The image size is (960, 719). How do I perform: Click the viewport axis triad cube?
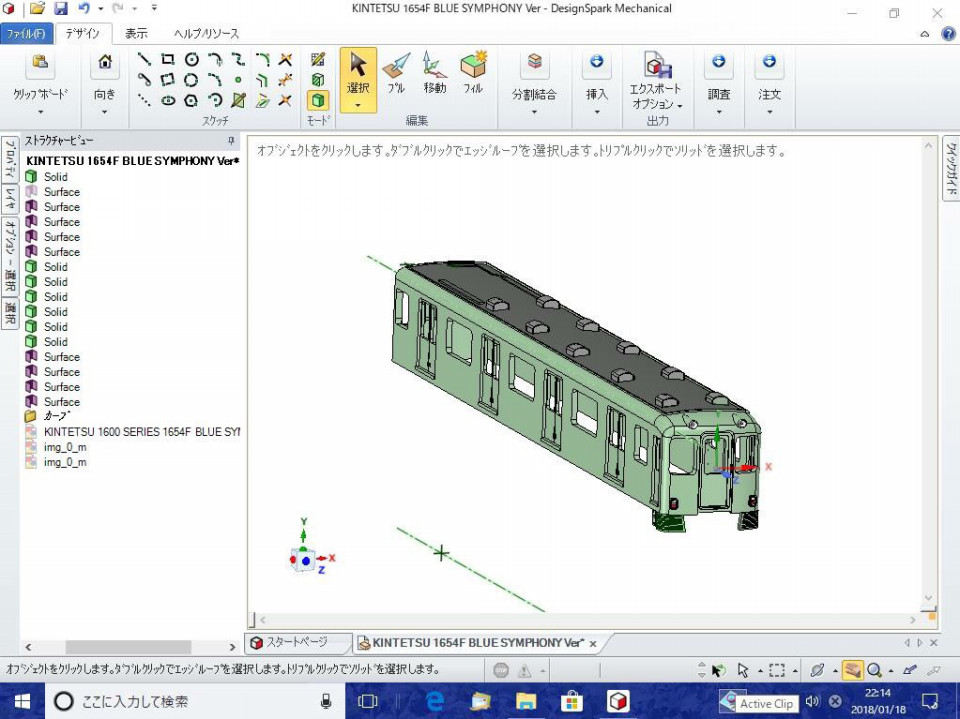pos(304,560)
